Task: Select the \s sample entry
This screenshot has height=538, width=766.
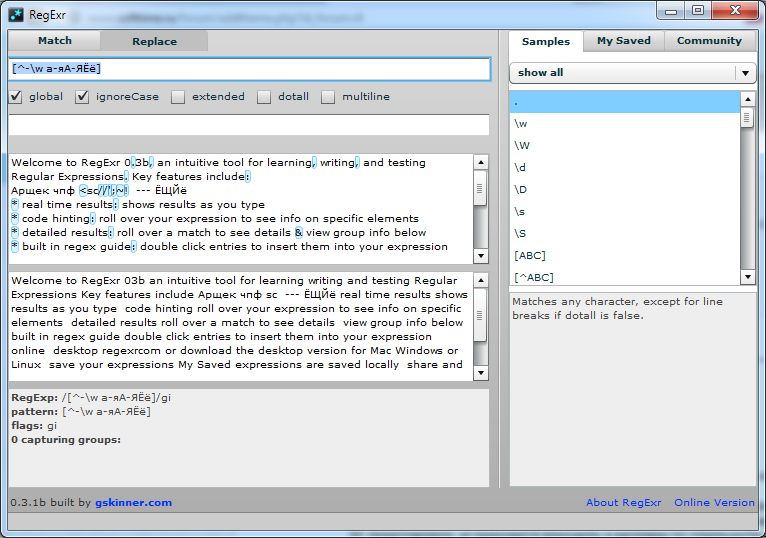Action: 625,212
